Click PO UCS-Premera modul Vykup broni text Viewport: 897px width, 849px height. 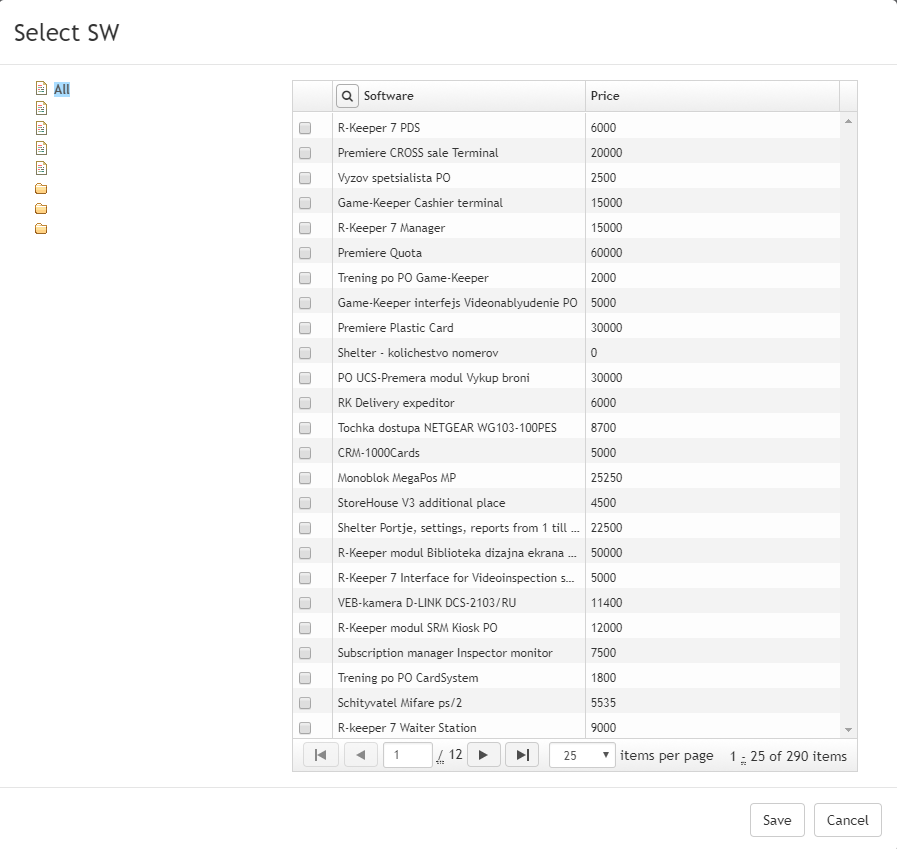434,378
